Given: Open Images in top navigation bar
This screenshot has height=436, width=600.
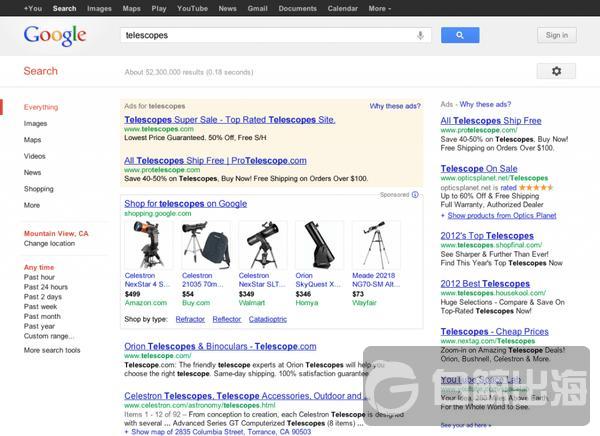Looking at the screenshot, I should tap(99, 8).
